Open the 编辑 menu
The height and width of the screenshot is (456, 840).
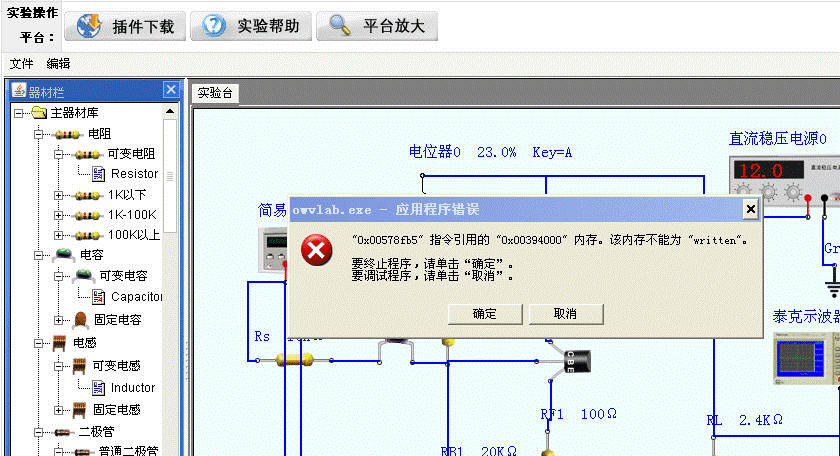59,64
